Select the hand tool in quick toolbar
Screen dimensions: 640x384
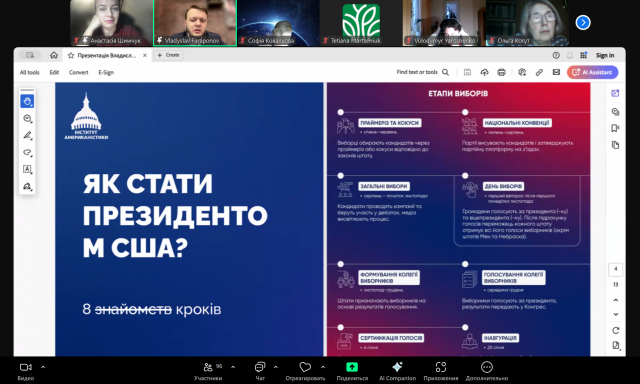coord(27,101)
